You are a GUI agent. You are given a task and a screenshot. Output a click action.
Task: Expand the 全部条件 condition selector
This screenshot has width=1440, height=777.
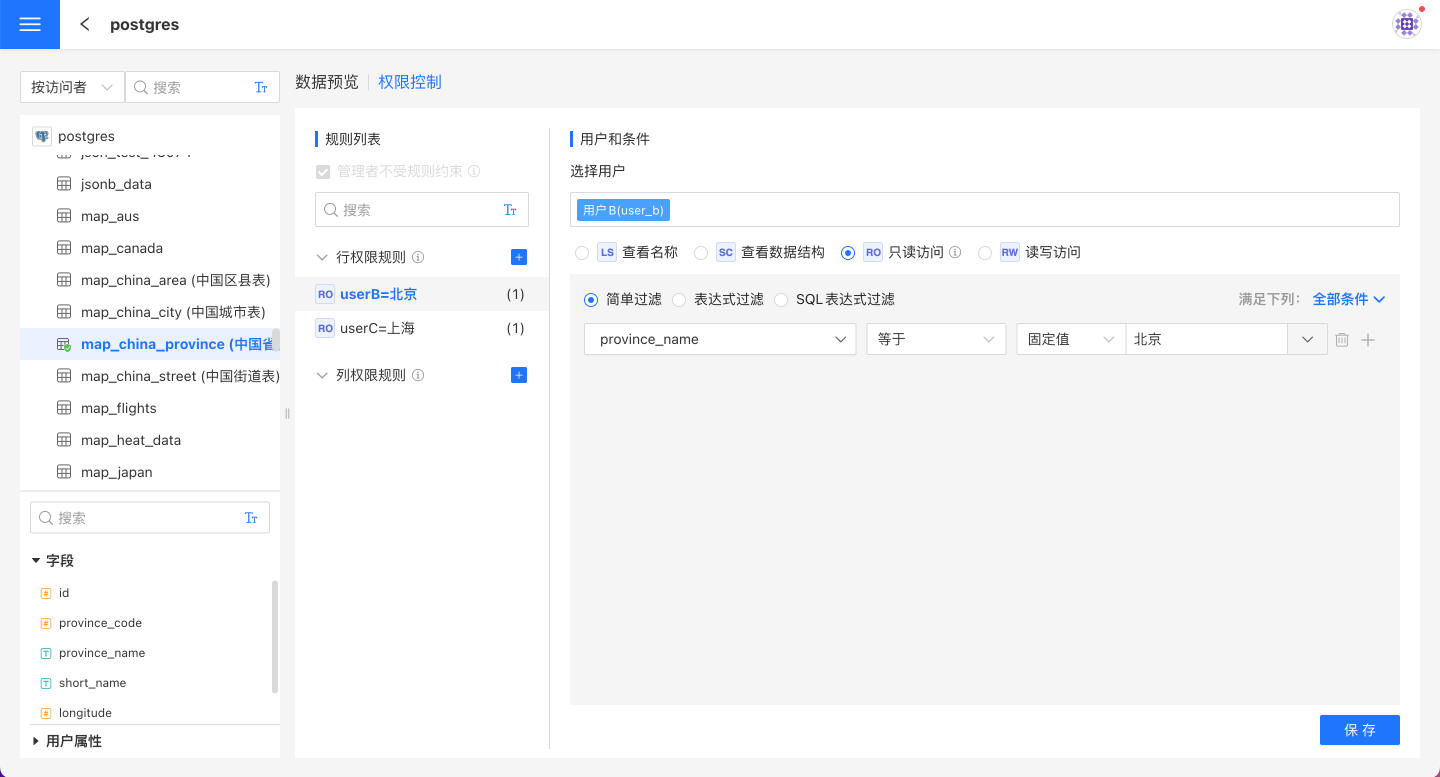pyautogui.click(x=1348, y=299)
